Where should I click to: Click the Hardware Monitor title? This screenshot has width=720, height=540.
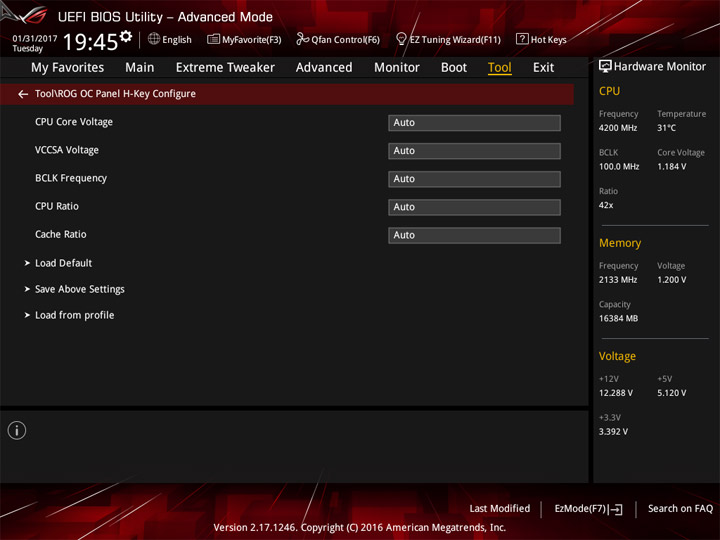point(660,67)
